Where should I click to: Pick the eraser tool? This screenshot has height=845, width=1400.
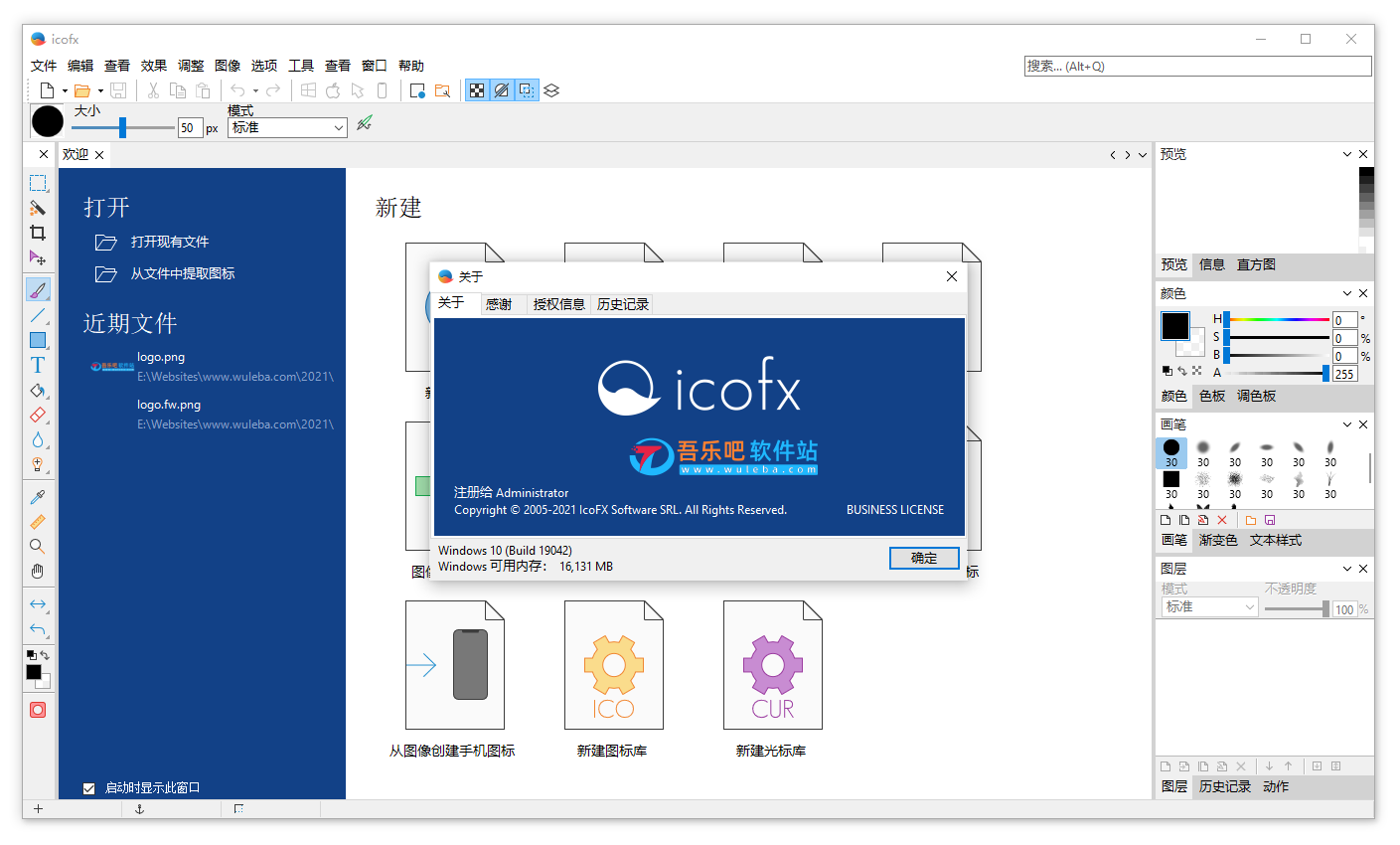pyautogui.click(x=38, y=415)
